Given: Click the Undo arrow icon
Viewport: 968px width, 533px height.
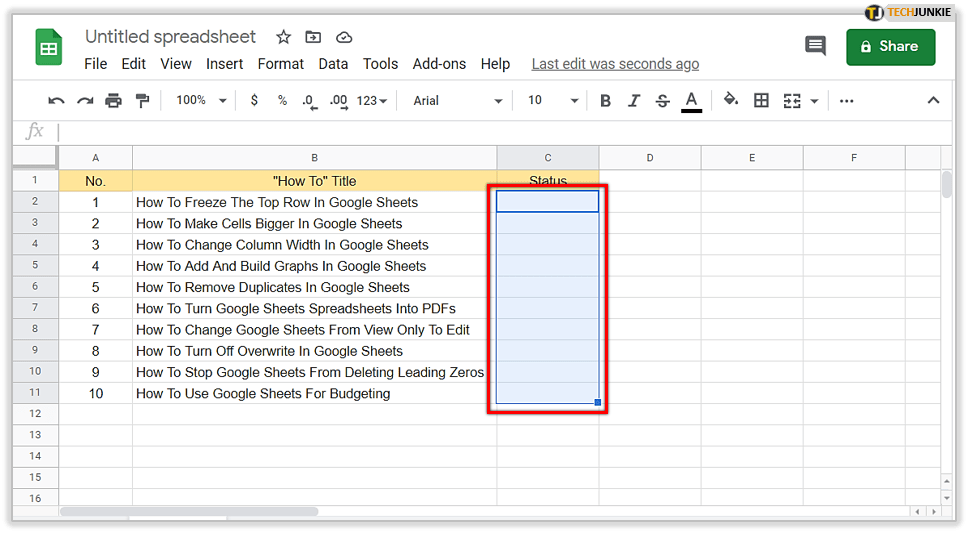Looking at the screenshot, I should pos(57,100).
